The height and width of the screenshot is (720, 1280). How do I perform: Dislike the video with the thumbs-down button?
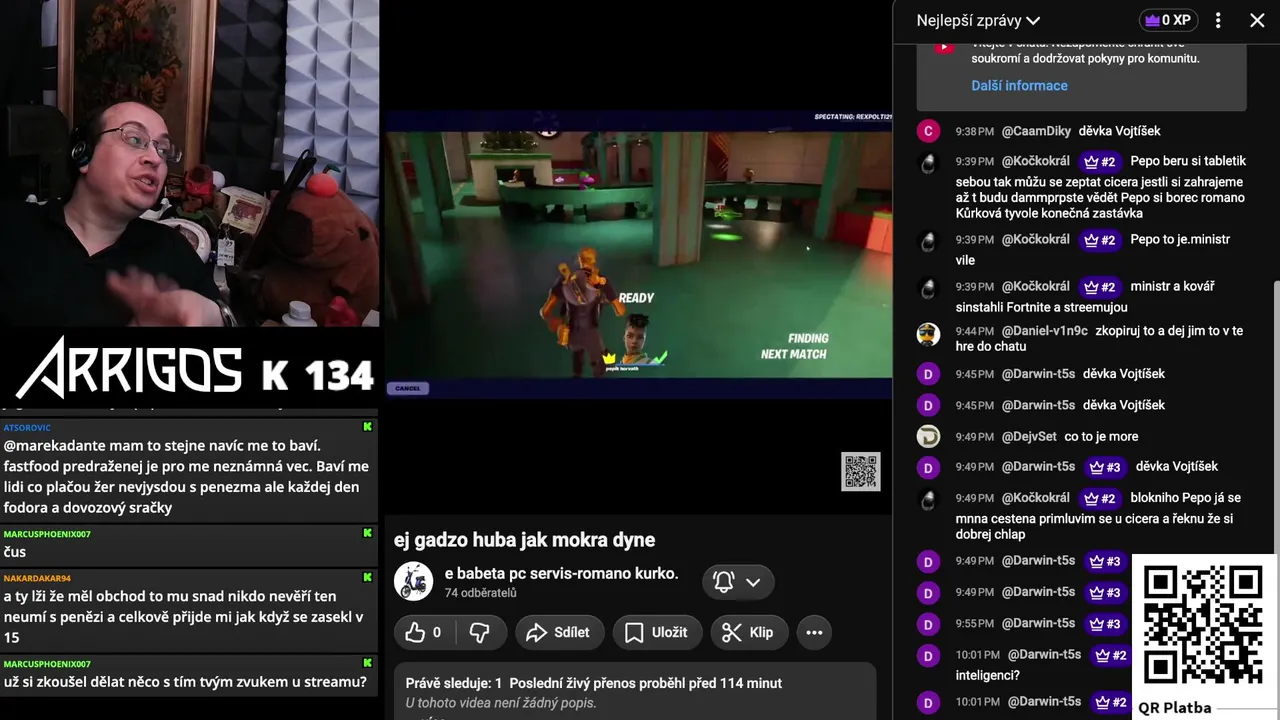coord(480,632)
